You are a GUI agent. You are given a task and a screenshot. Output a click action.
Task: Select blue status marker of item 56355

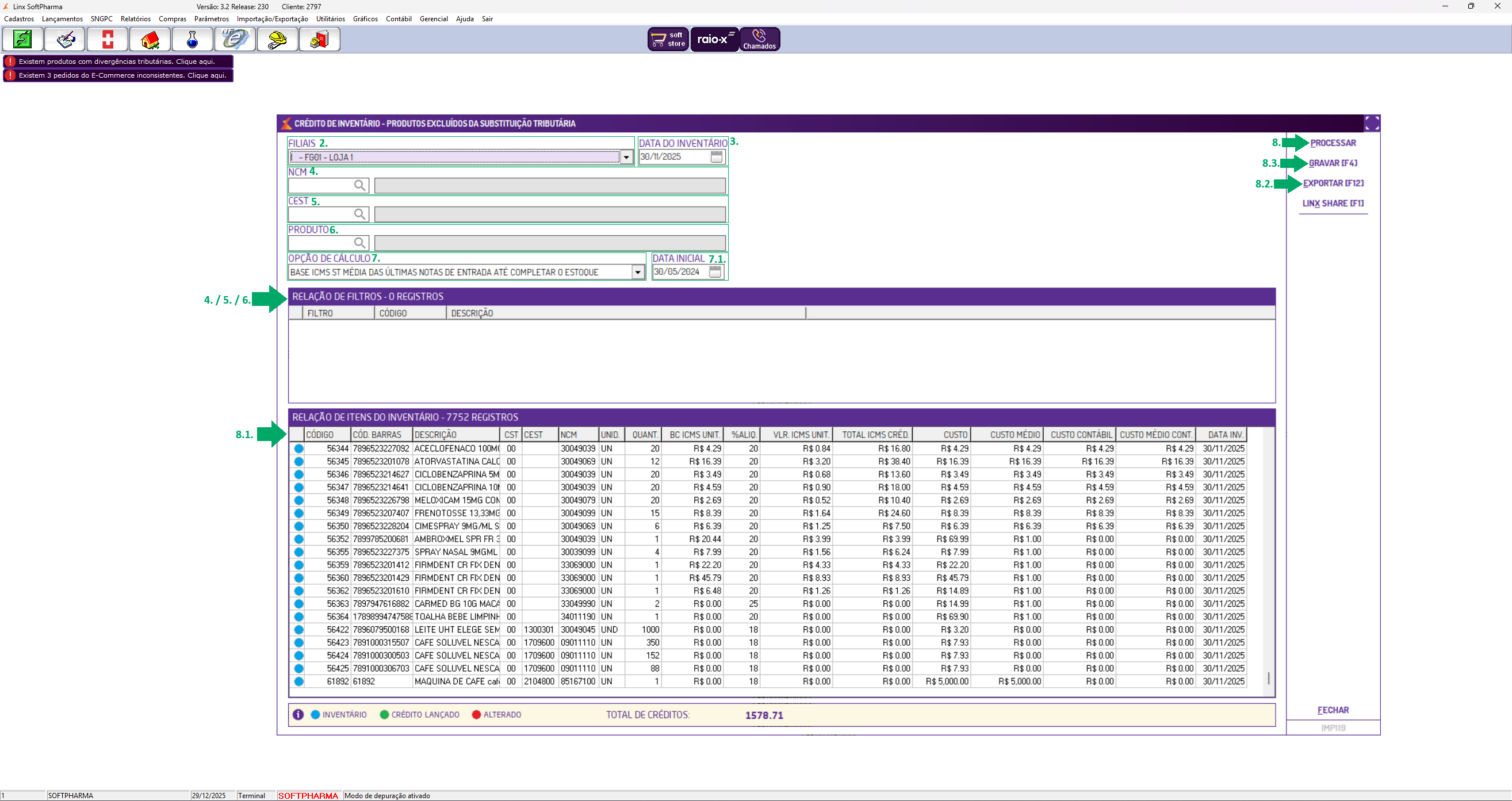298,552
